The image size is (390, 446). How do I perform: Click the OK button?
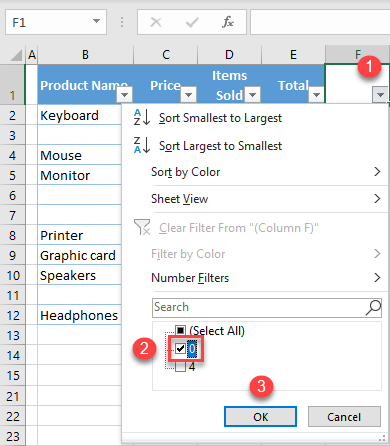point(260,417)
